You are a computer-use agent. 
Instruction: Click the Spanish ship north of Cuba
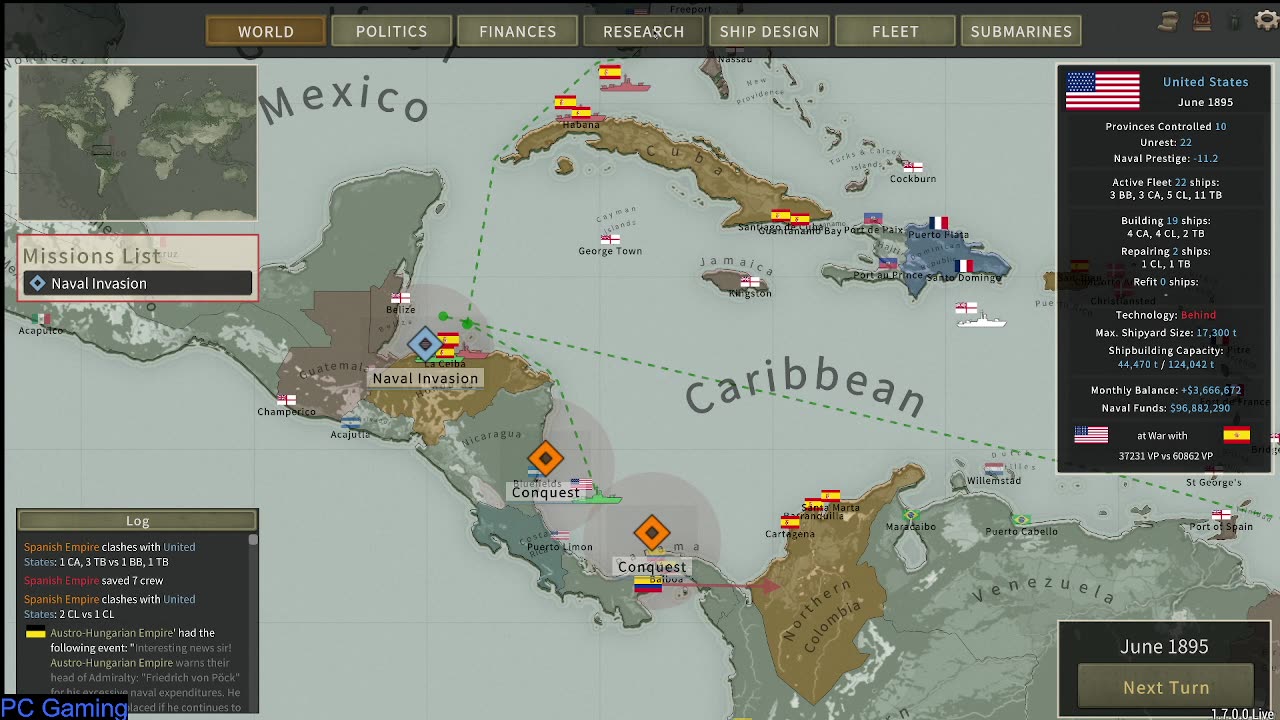627,85
